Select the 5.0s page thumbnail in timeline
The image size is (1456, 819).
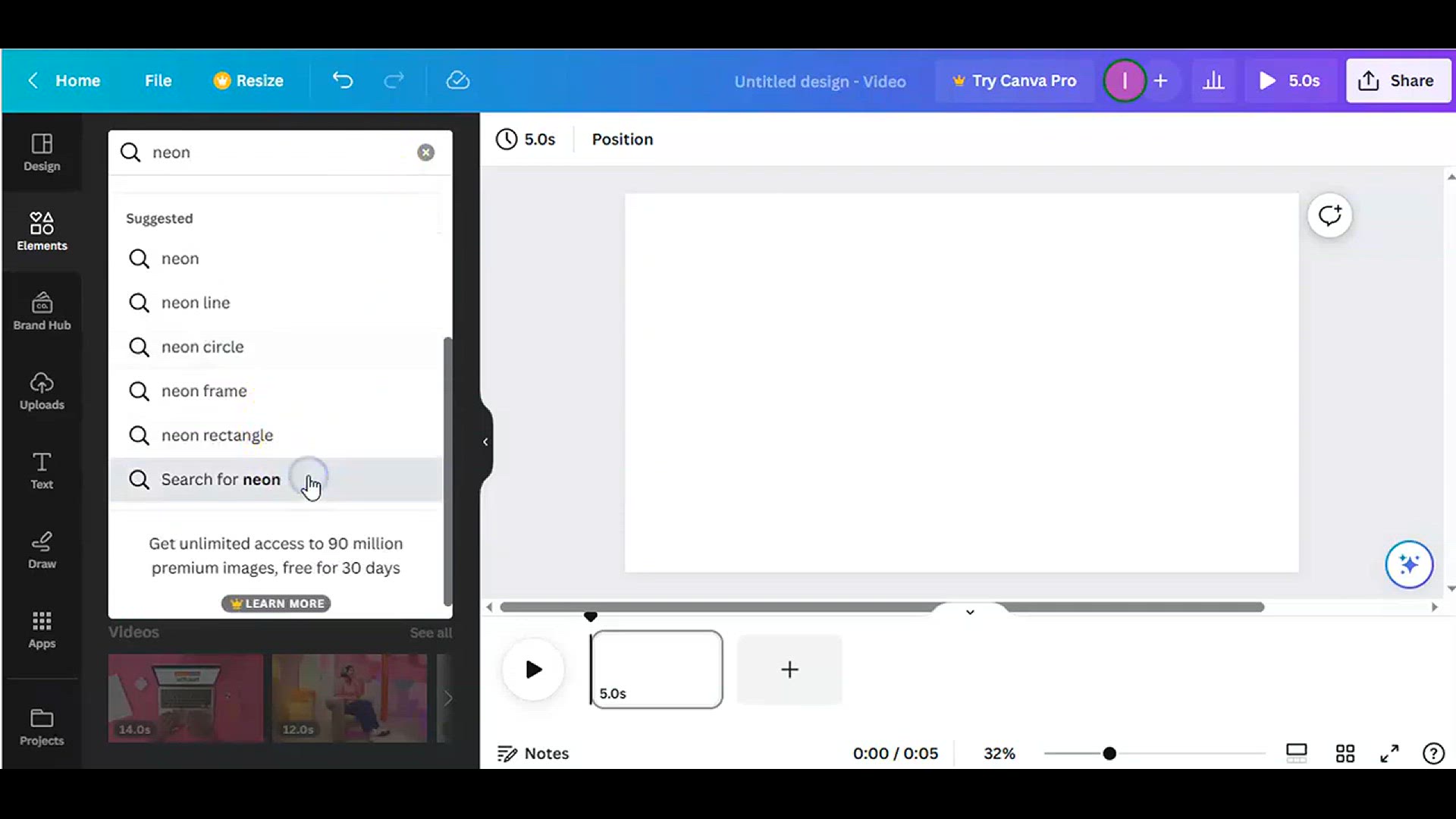point(657,670)
